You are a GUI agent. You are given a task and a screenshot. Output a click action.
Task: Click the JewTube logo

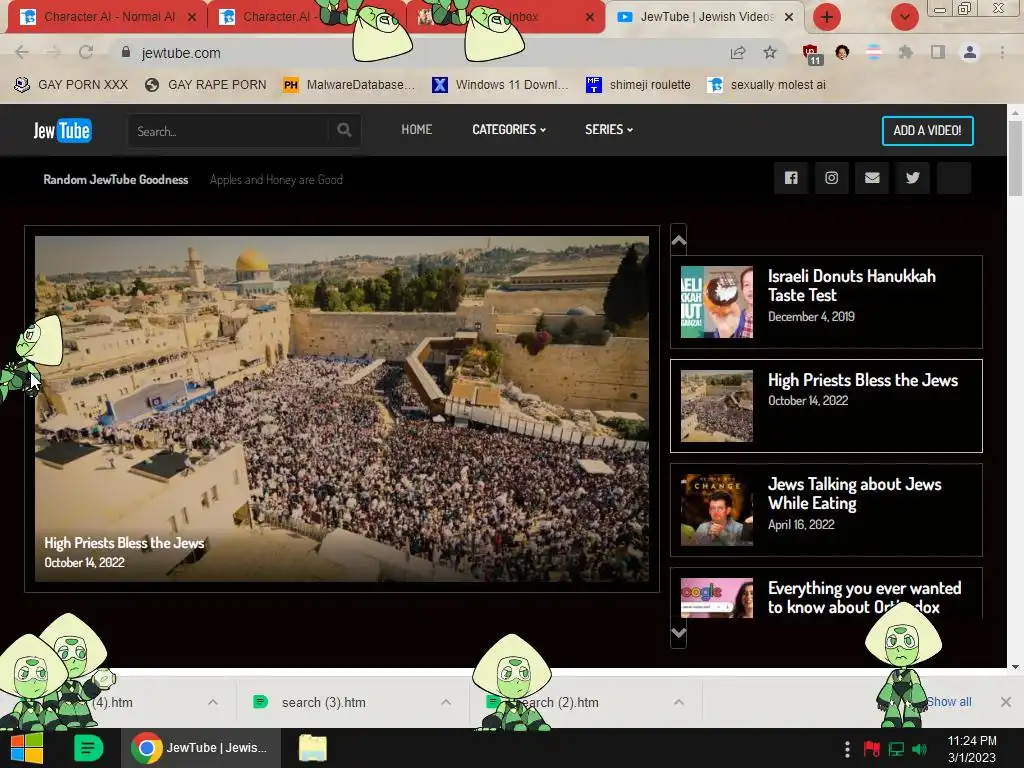point(63,131)
